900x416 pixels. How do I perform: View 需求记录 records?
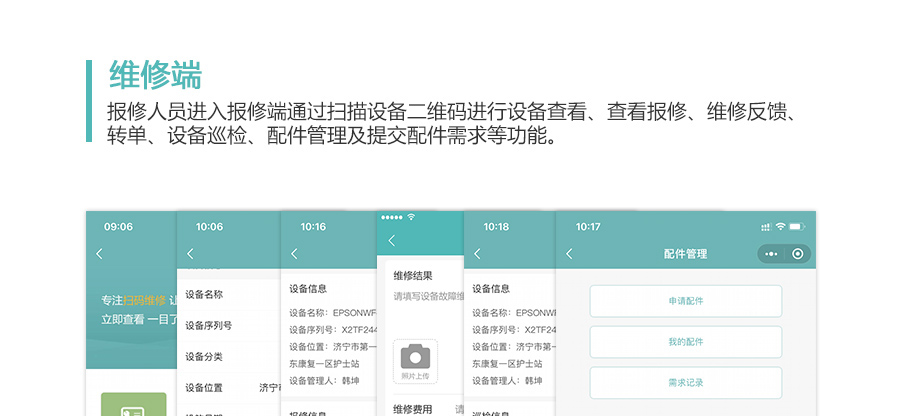pos(685,383)
